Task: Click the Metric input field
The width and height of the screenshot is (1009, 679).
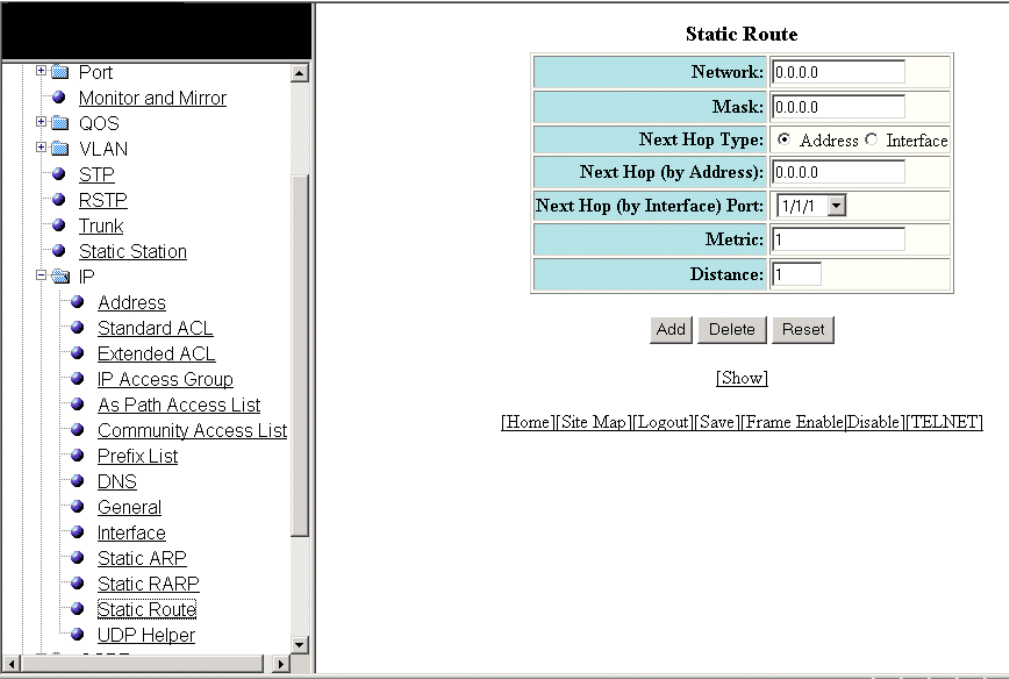Action: coord(838,239)
